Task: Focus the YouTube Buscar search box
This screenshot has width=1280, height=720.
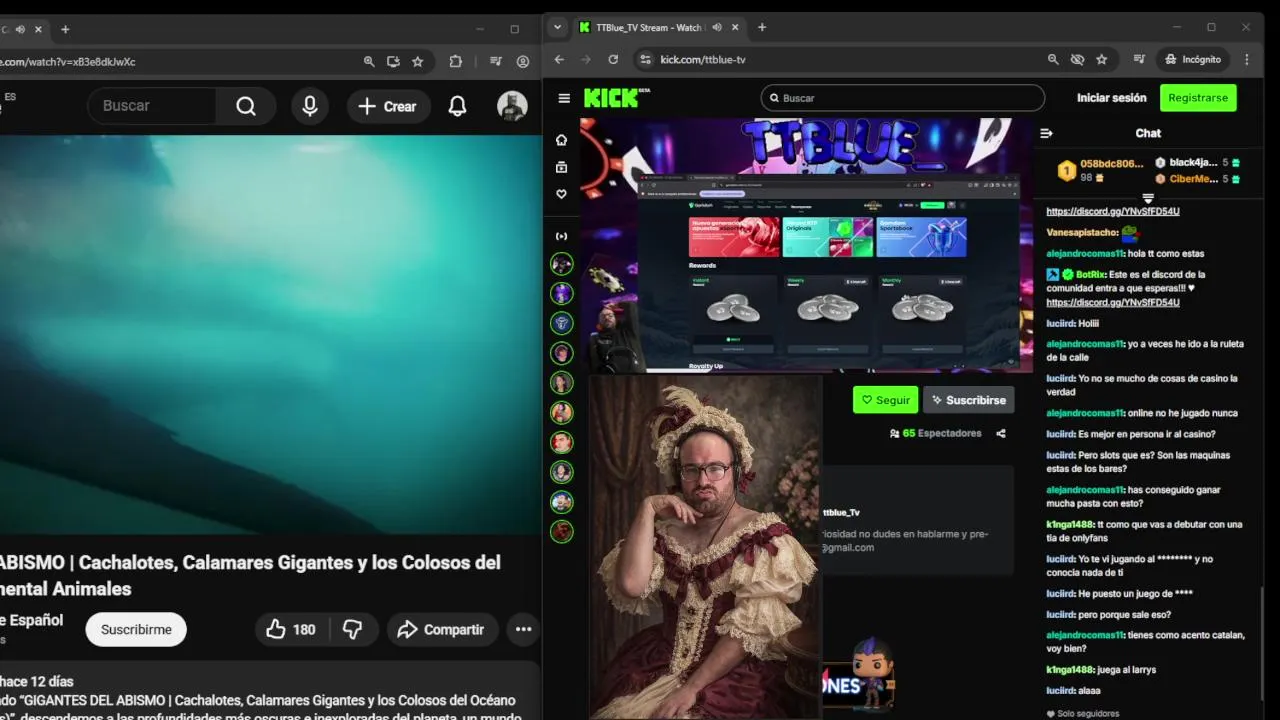Action: click(x=152, y=106)
